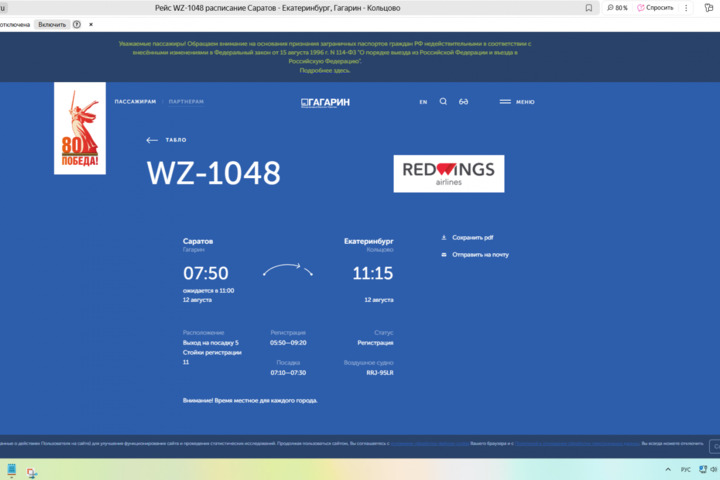720x480 pixels.
Task: Open the red-and-blue app on the Windows taskbar
Action: 32,472
